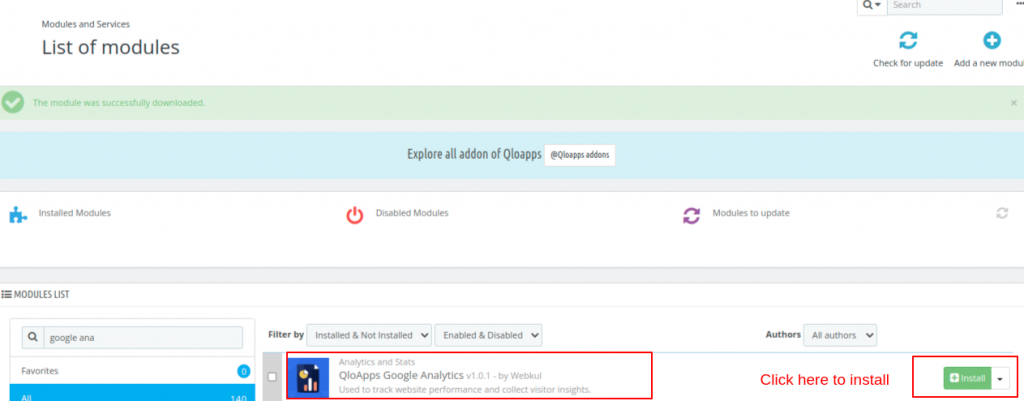Click the Modules List header list icon

[7, 295]
